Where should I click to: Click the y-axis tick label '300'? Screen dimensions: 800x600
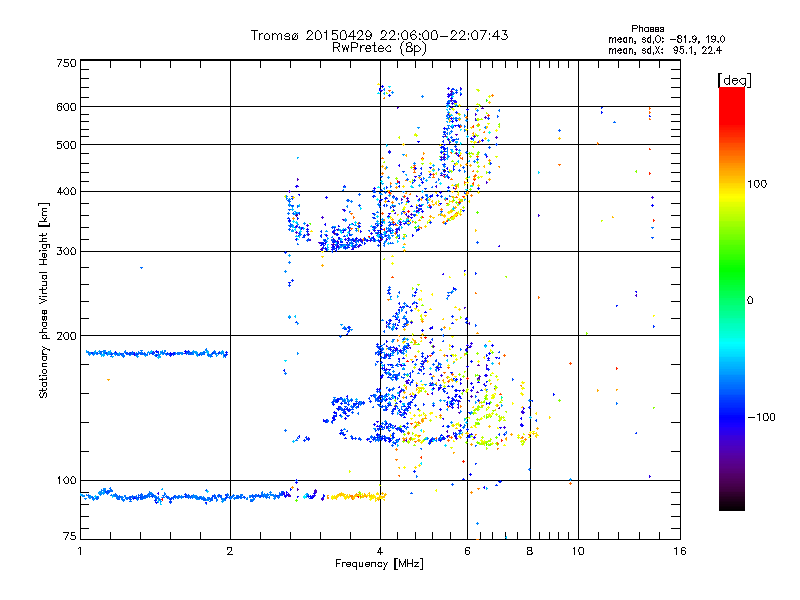[66, 252]
